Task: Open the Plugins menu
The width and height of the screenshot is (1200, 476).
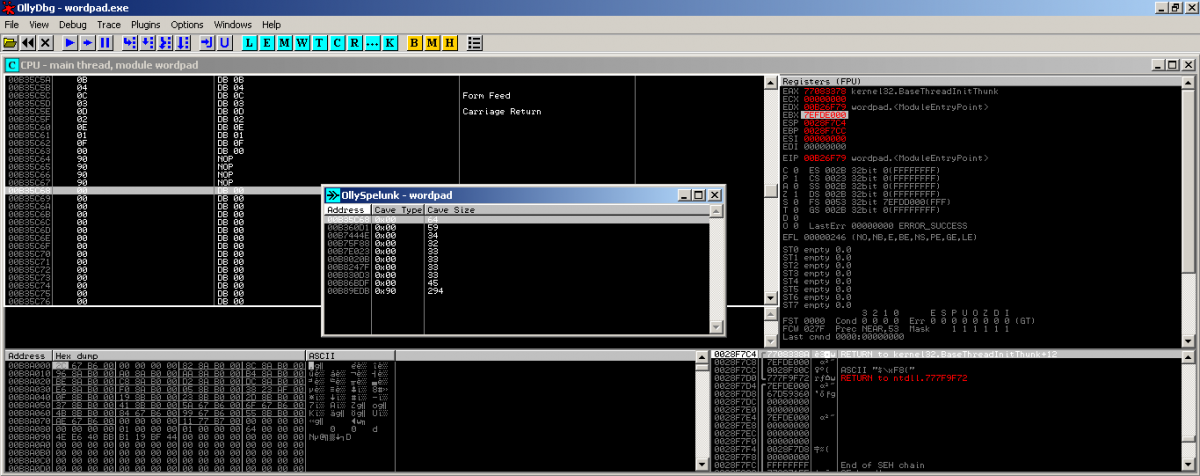Action: pos(146,24)
